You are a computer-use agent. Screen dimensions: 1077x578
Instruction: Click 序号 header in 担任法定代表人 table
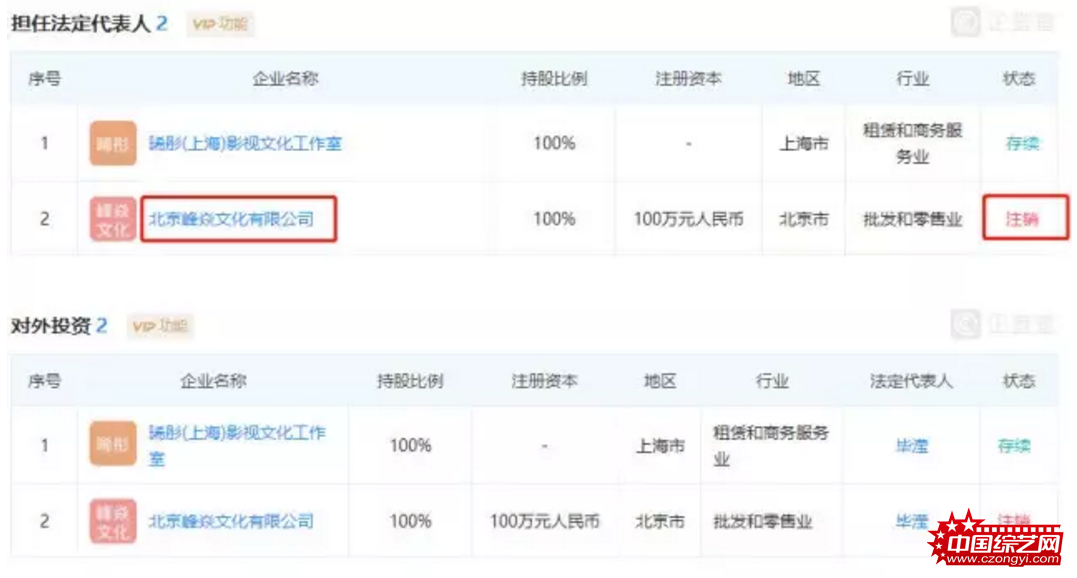coord(45,79)
